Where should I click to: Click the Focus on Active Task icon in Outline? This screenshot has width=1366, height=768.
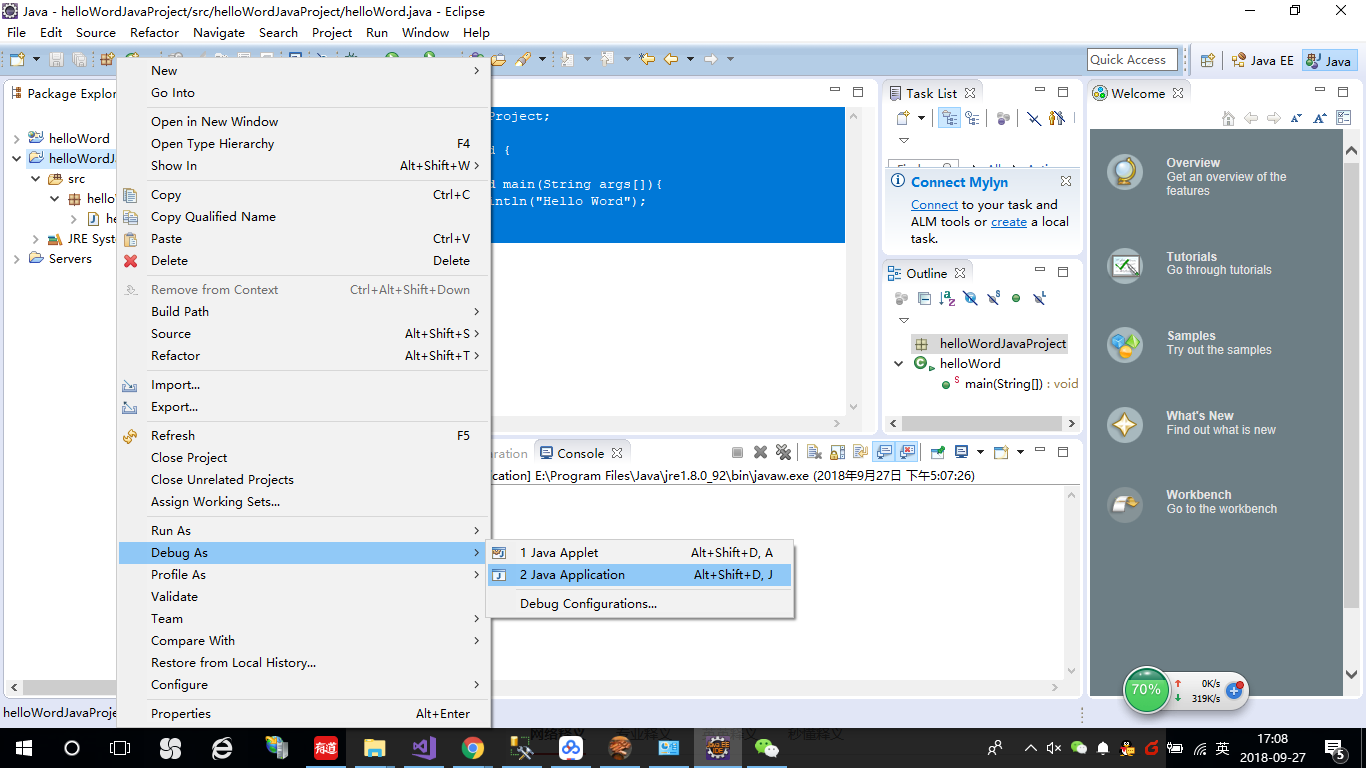901,298
